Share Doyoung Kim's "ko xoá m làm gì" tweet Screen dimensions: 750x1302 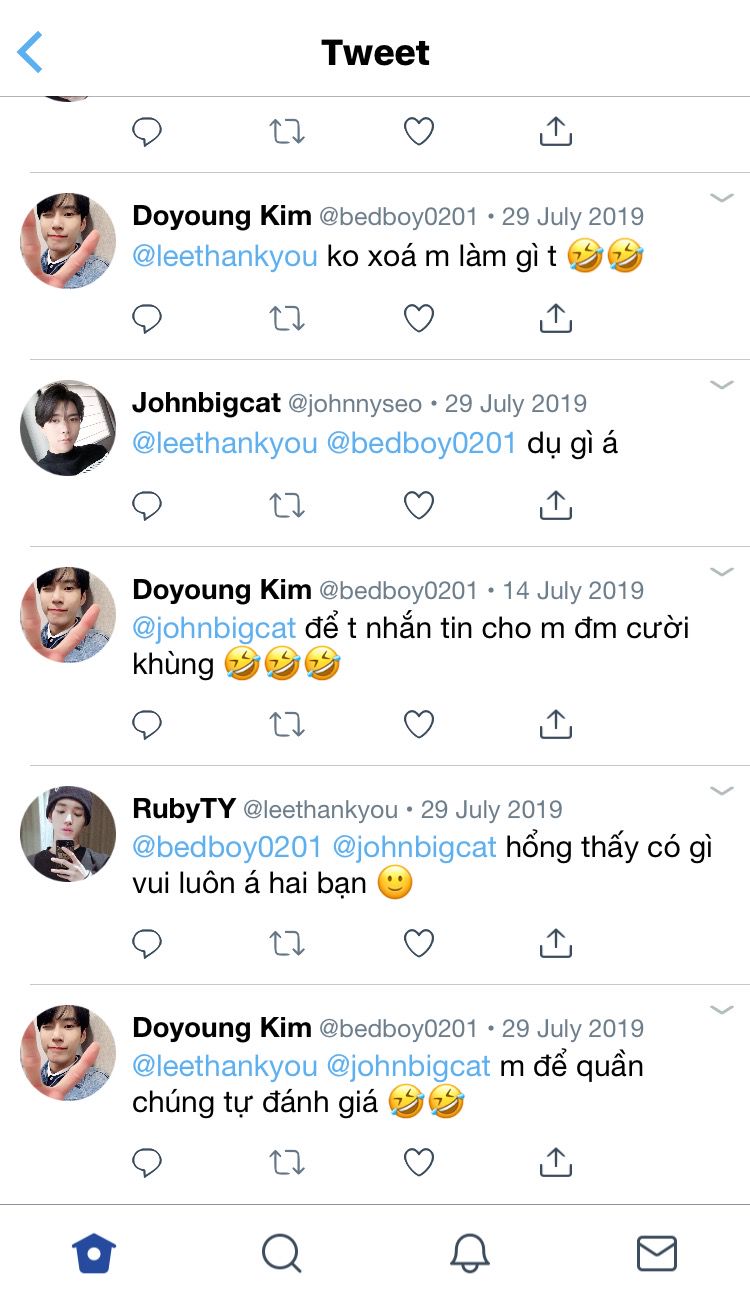tap(555, 319)
